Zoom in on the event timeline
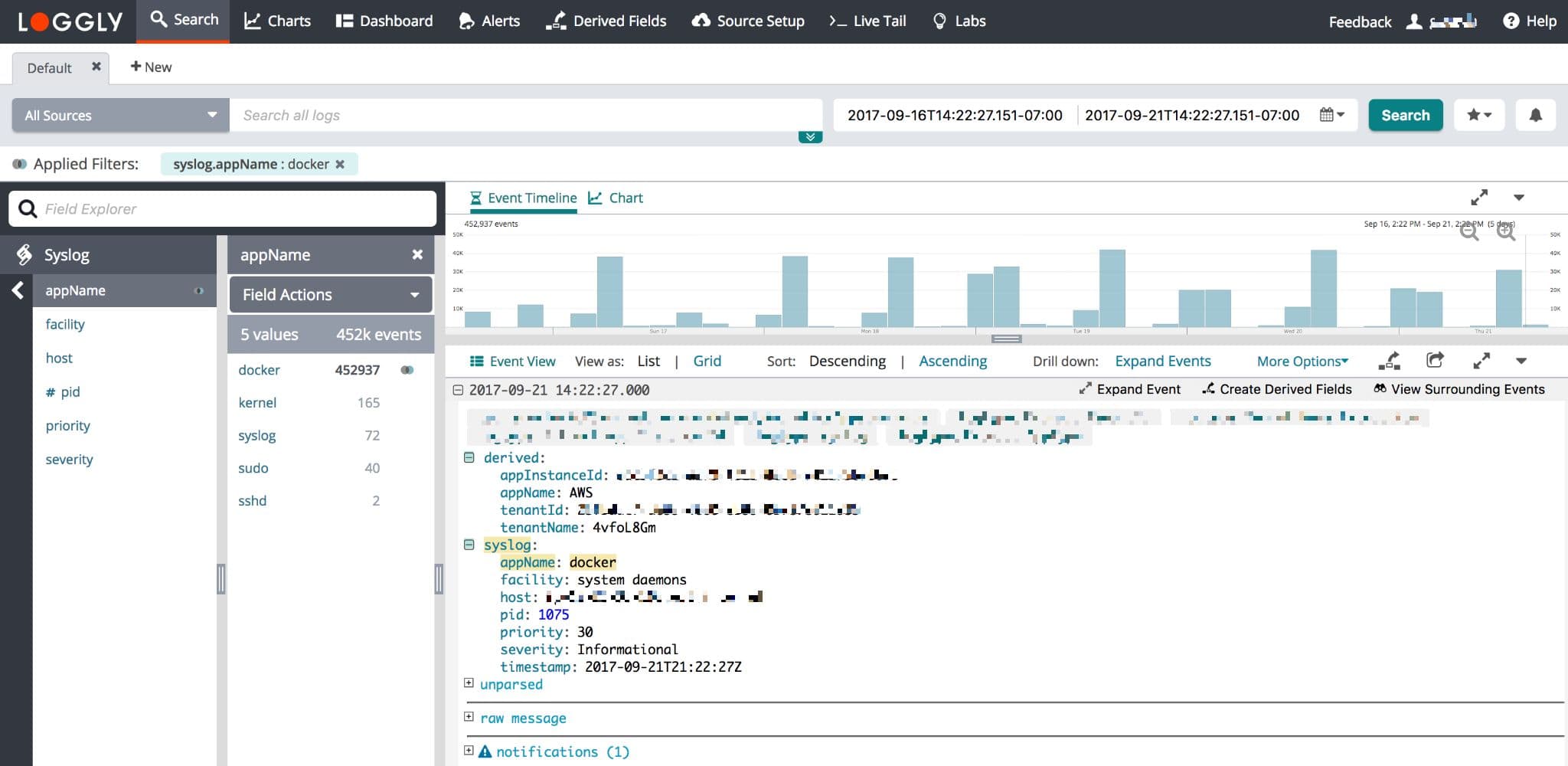1568x766 pixels. click(x=1505, y=231)
